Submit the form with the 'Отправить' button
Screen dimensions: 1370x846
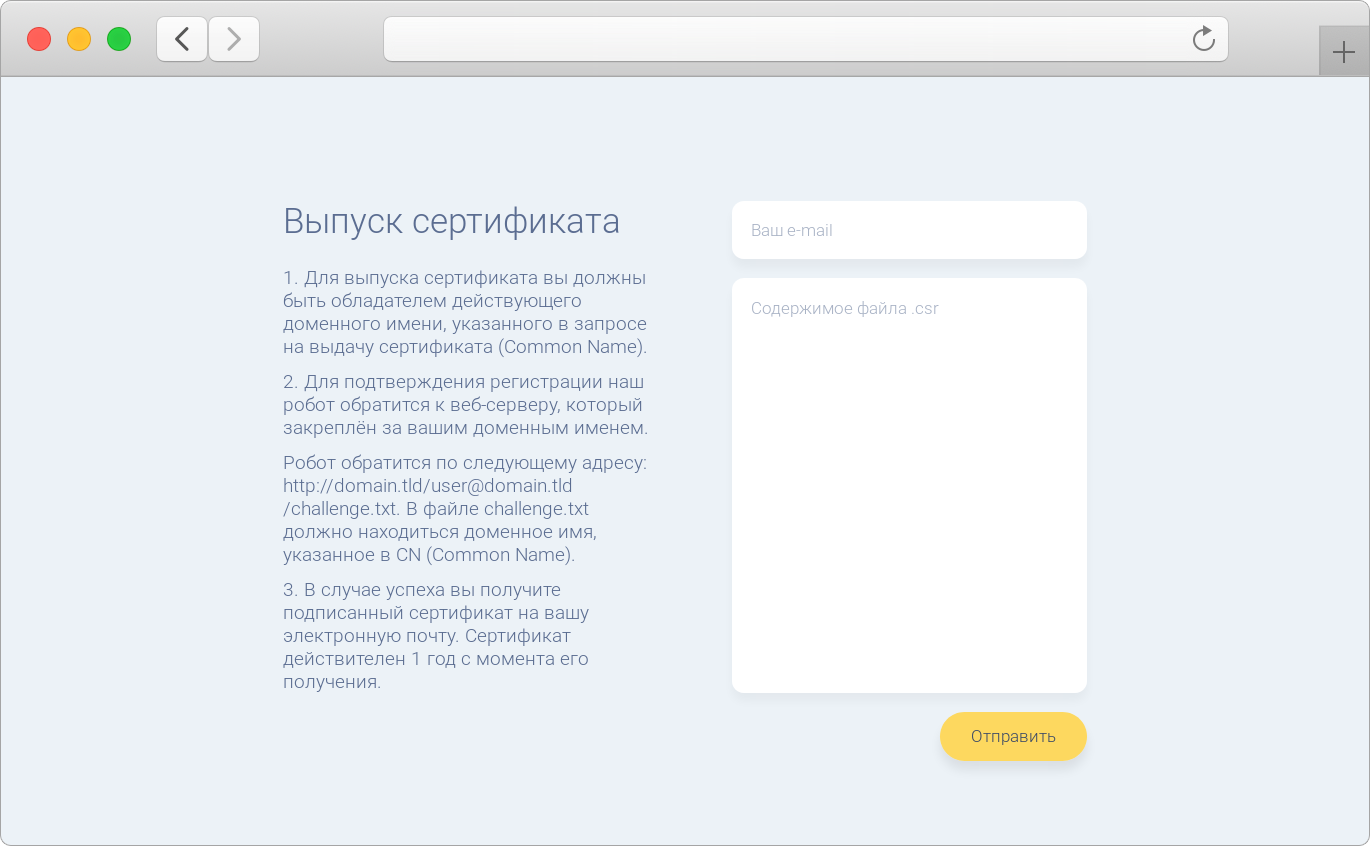pyautogui.click(x=1013, y=737)
